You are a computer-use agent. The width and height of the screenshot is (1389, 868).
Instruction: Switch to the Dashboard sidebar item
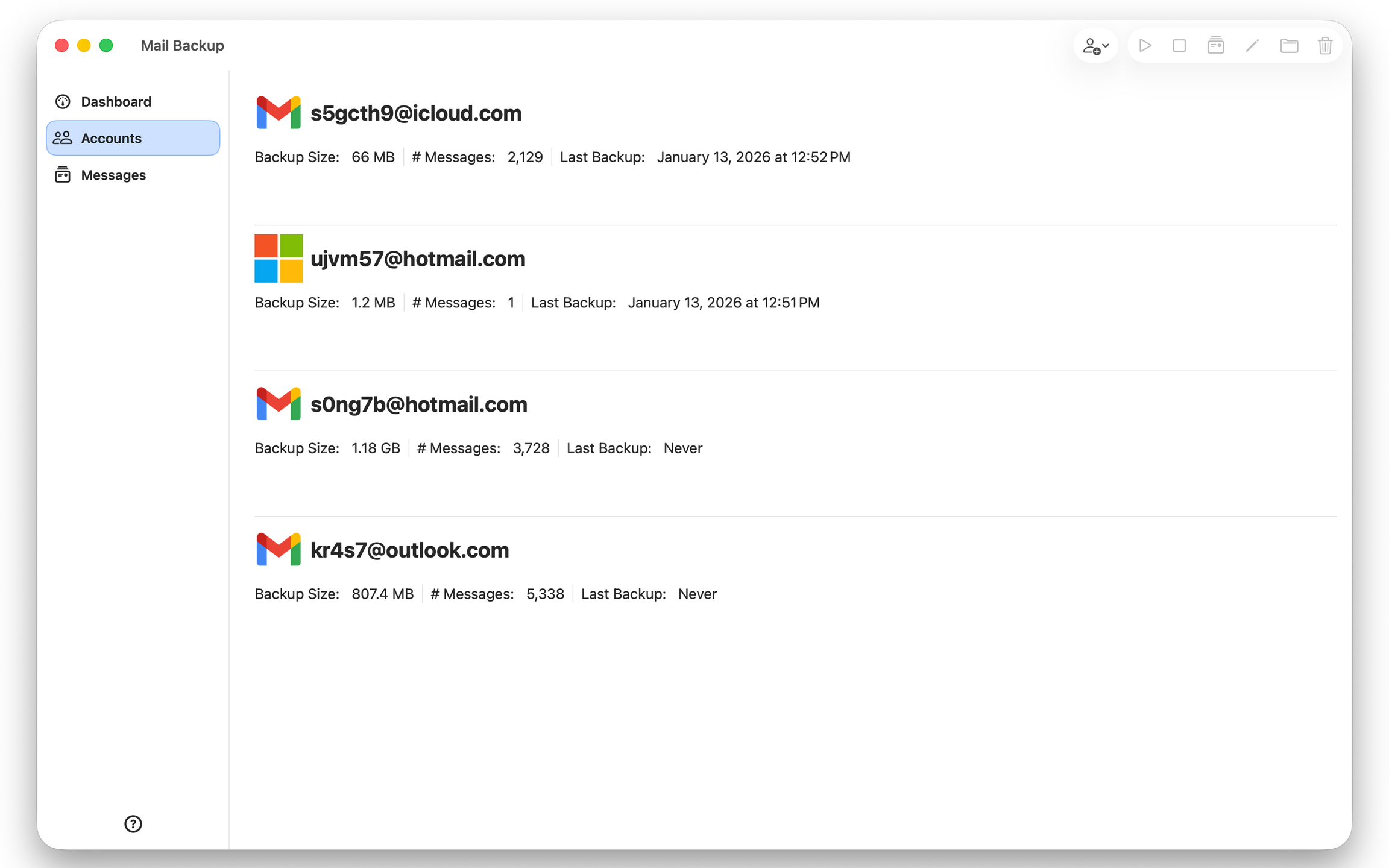tap(116, 102)
